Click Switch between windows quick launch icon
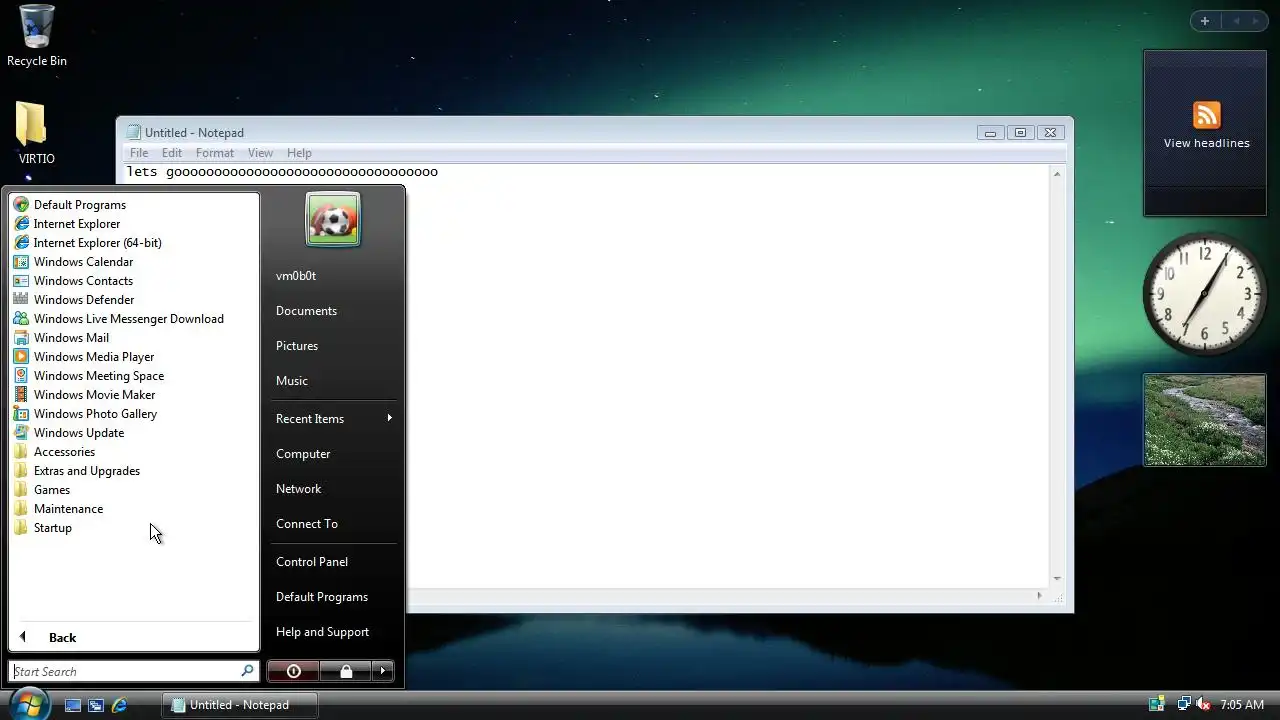The image size is (1280, 720). tap(96, 705)
